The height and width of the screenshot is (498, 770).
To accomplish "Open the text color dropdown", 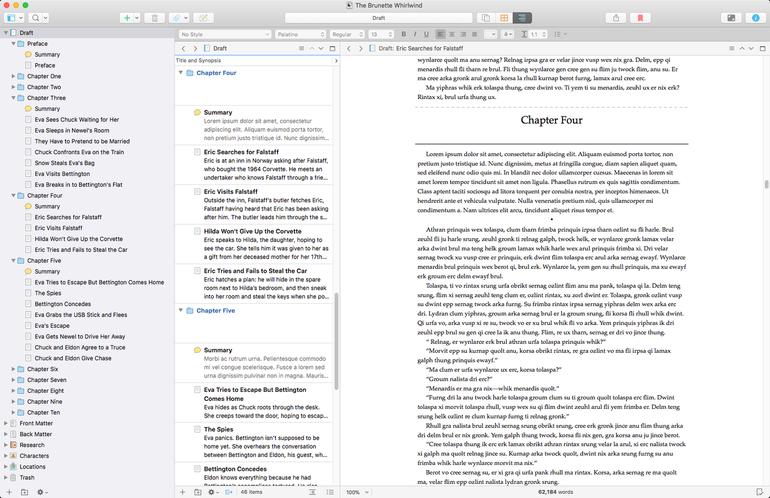I will tap(491, 34).
